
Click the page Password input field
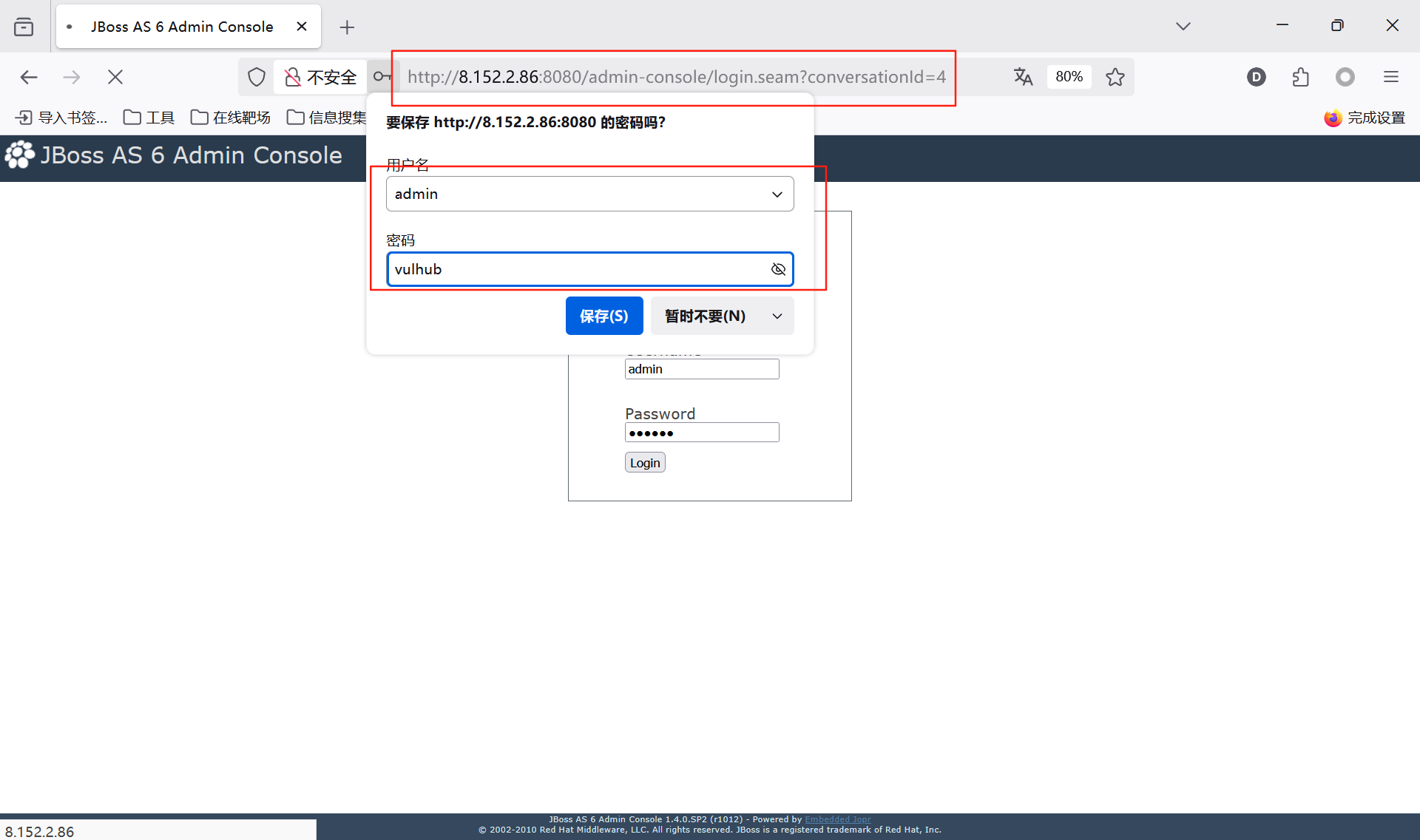pos(702,433)
